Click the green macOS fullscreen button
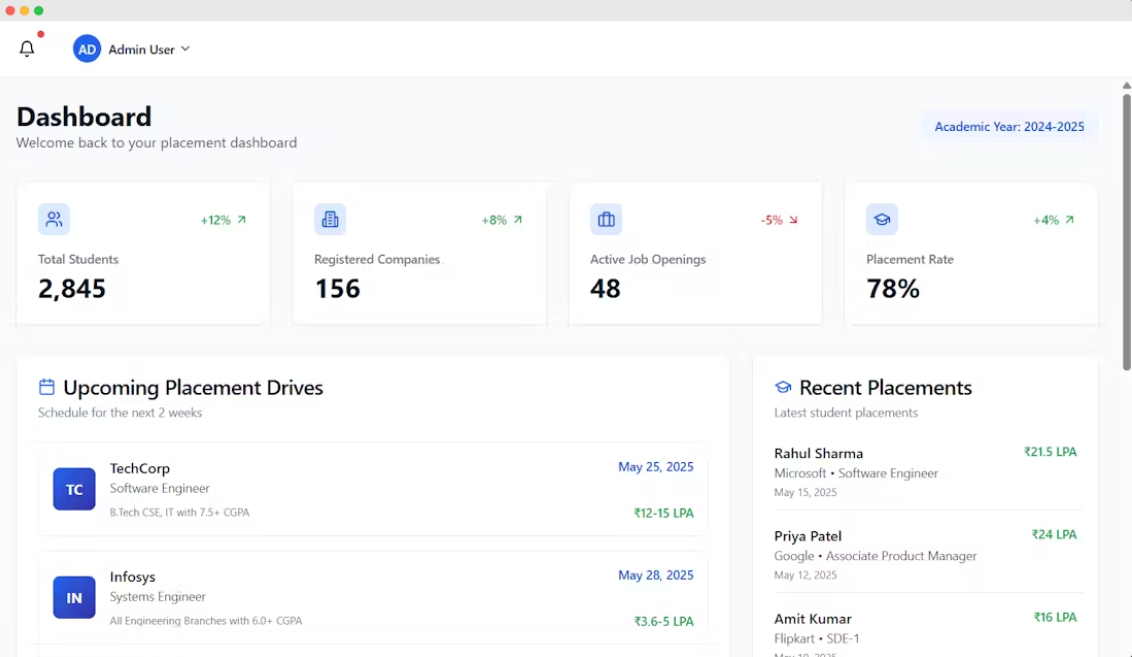Screen dimensions: 1132x657 tap(39, 10)
